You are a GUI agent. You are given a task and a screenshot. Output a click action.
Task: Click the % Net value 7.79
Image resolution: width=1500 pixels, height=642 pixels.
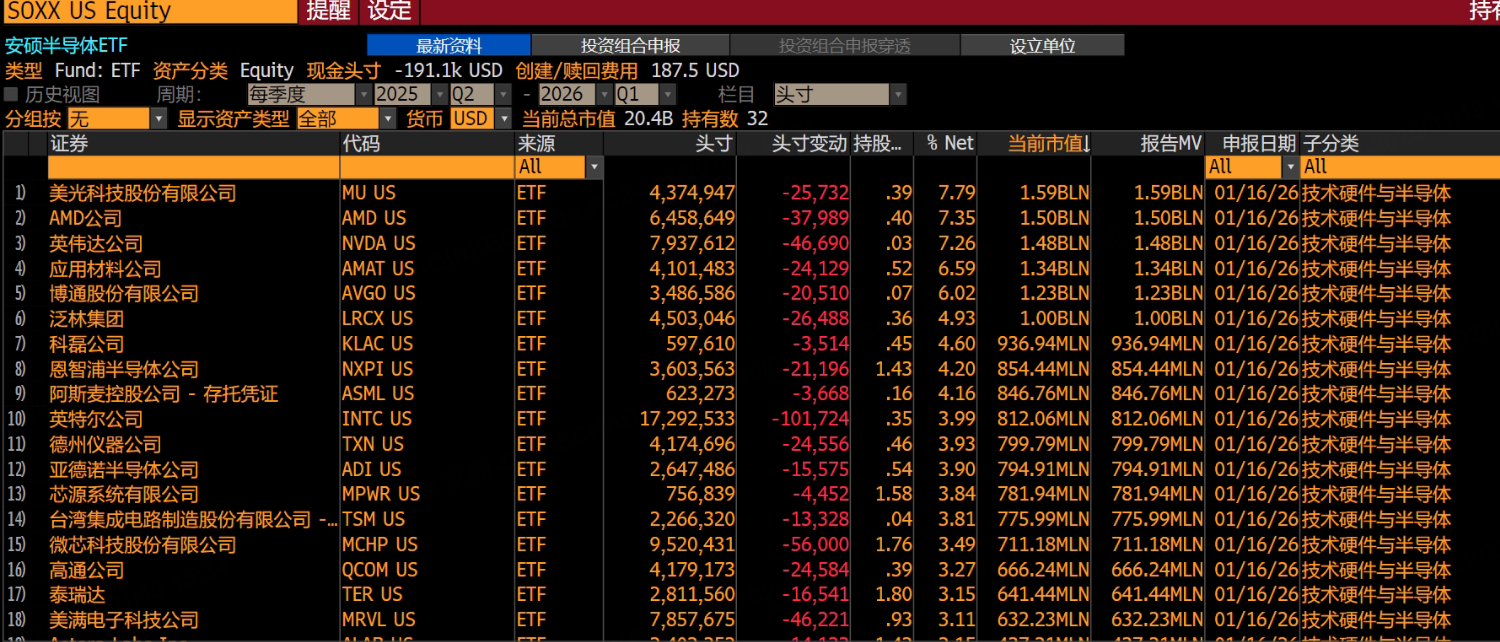click(x=957, y=193)
